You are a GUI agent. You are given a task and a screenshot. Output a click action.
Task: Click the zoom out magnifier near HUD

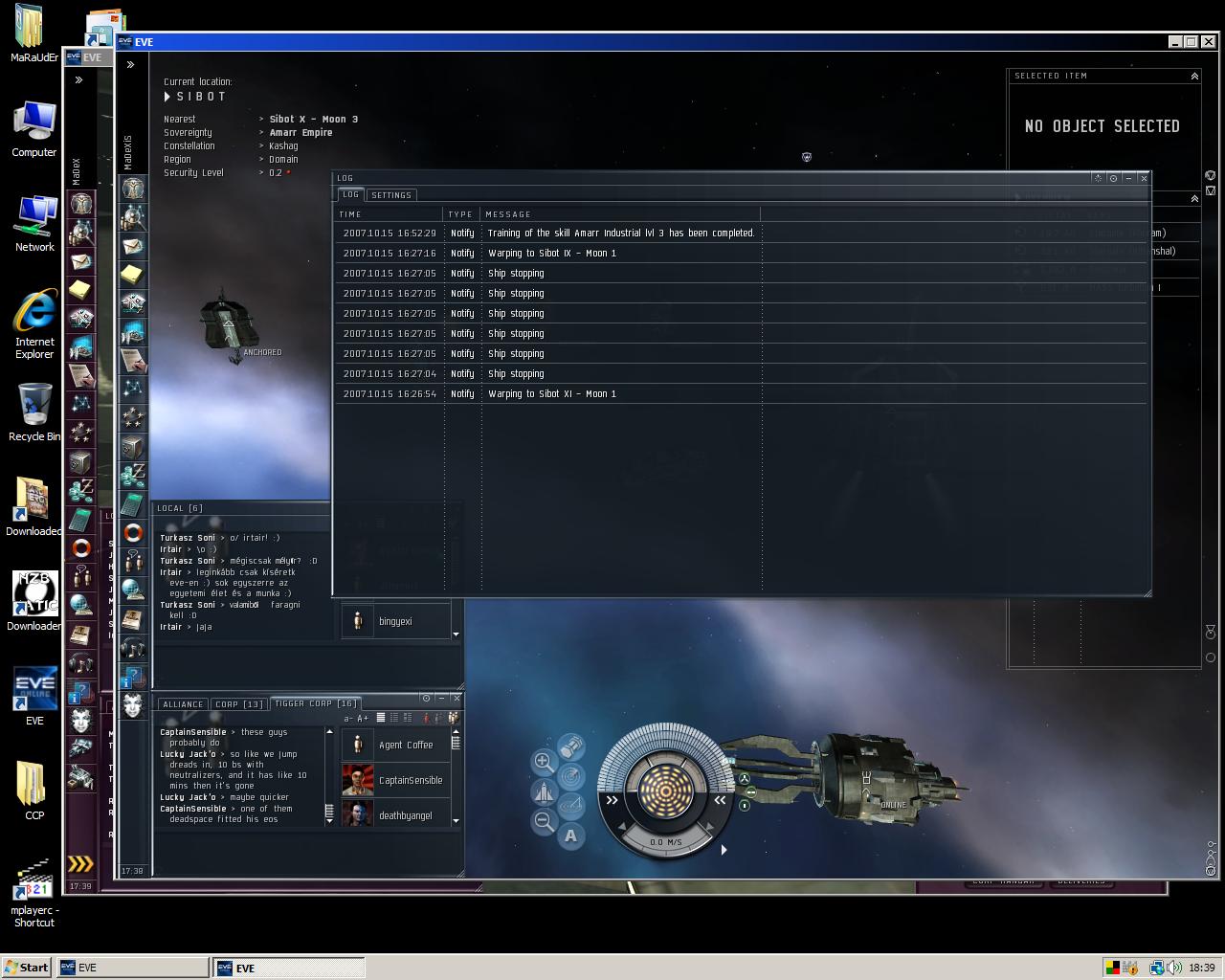pos(544,820)
